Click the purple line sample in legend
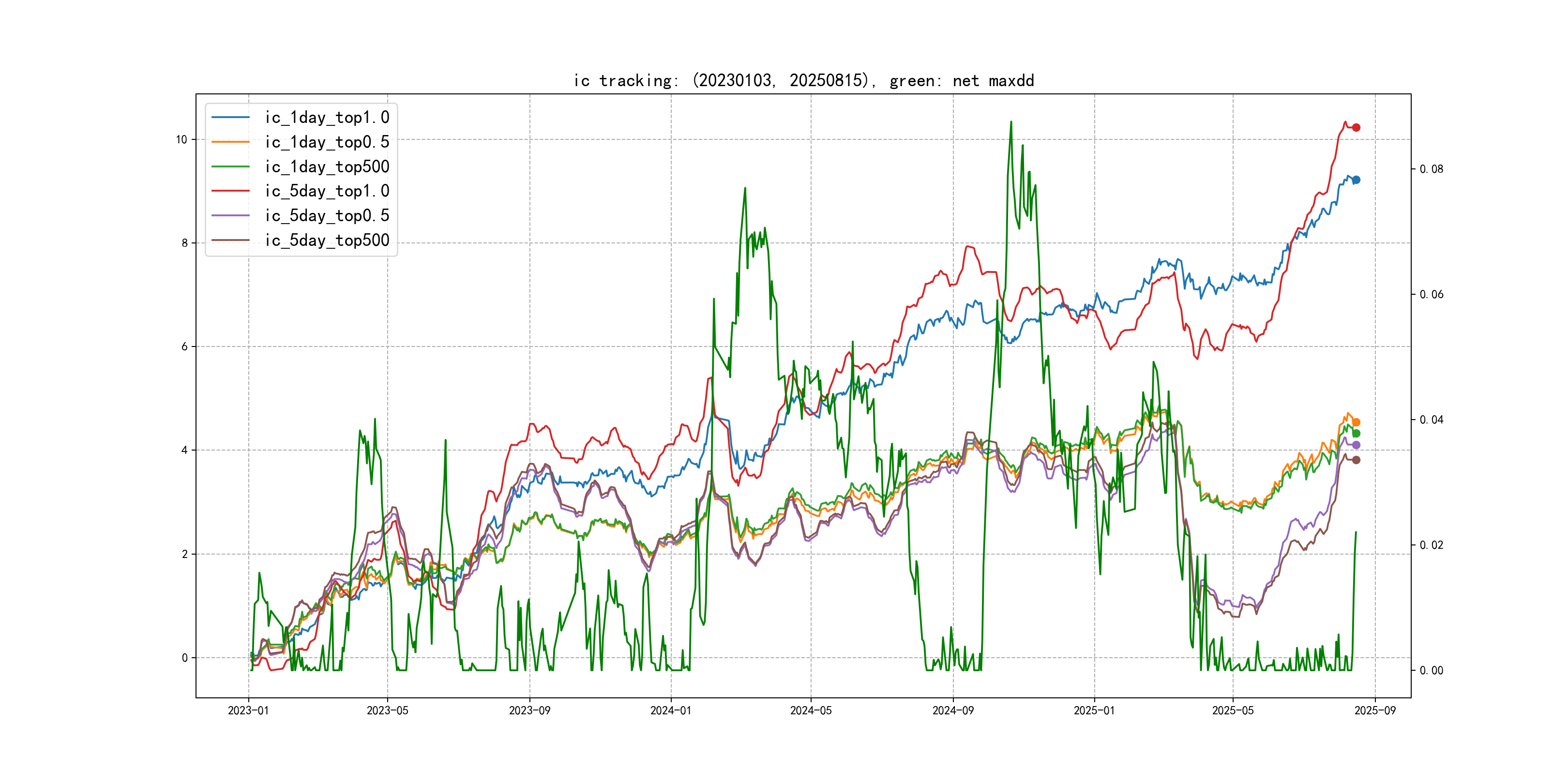 tap(231, 215)
